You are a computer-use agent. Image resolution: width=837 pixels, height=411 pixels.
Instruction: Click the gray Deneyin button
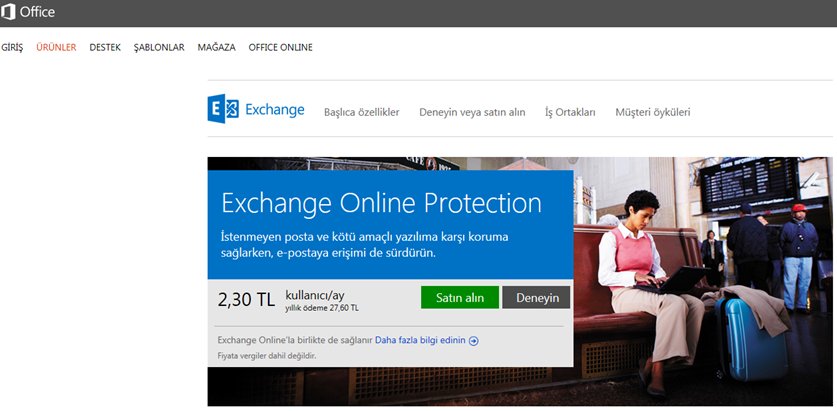click(x=536, y=297)
